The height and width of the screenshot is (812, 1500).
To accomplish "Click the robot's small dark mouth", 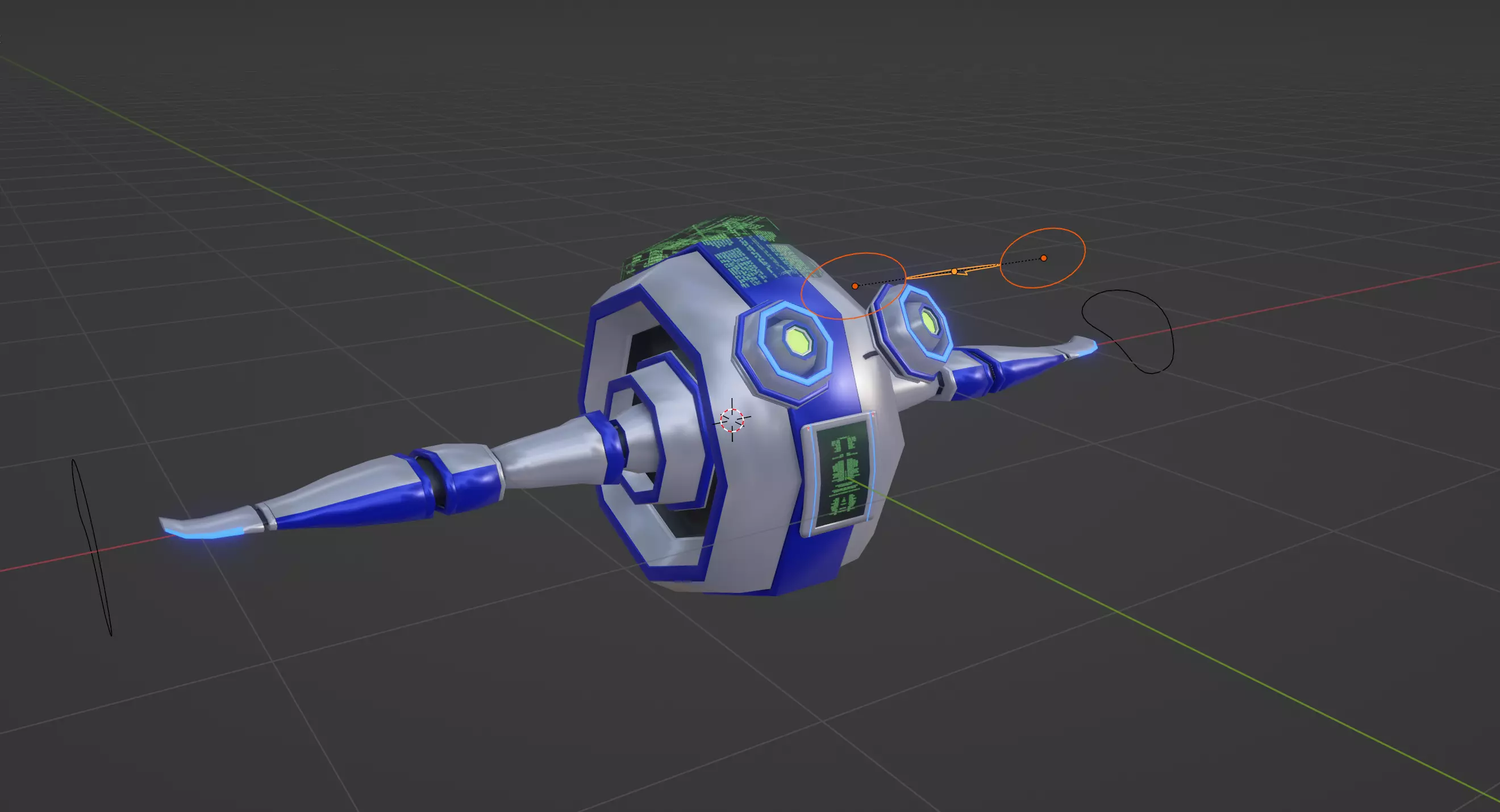I will 869,354.
